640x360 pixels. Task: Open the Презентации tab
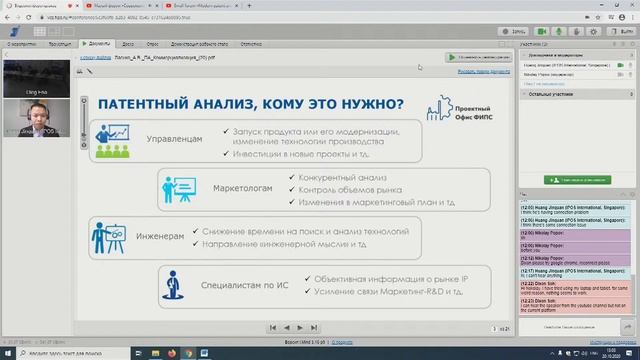(60, 44)
